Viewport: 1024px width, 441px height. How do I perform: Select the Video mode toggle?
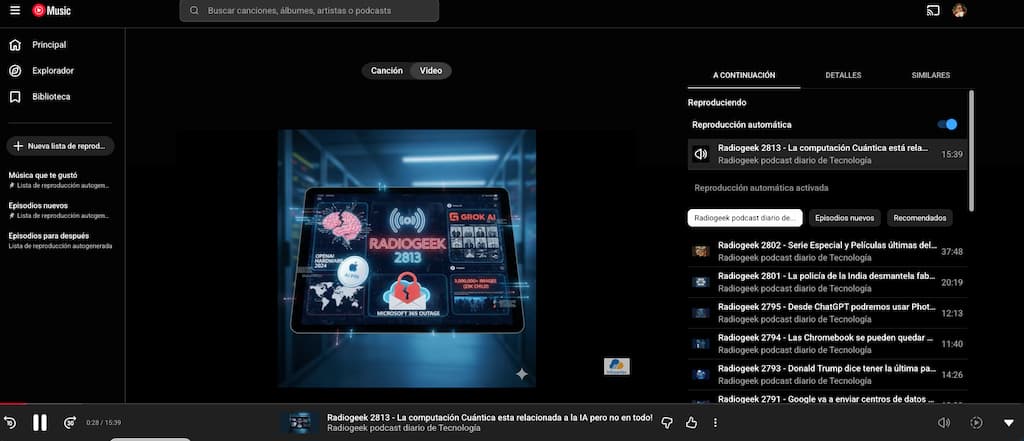(x=431, y=71)
